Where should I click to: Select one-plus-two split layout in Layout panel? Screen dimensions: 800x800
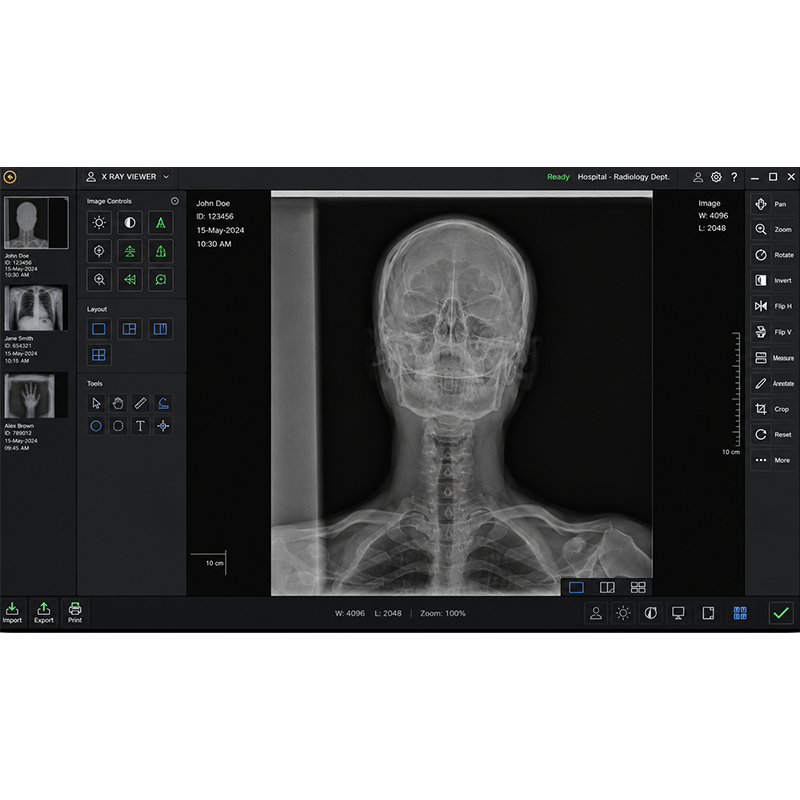(x=130, y=329)
